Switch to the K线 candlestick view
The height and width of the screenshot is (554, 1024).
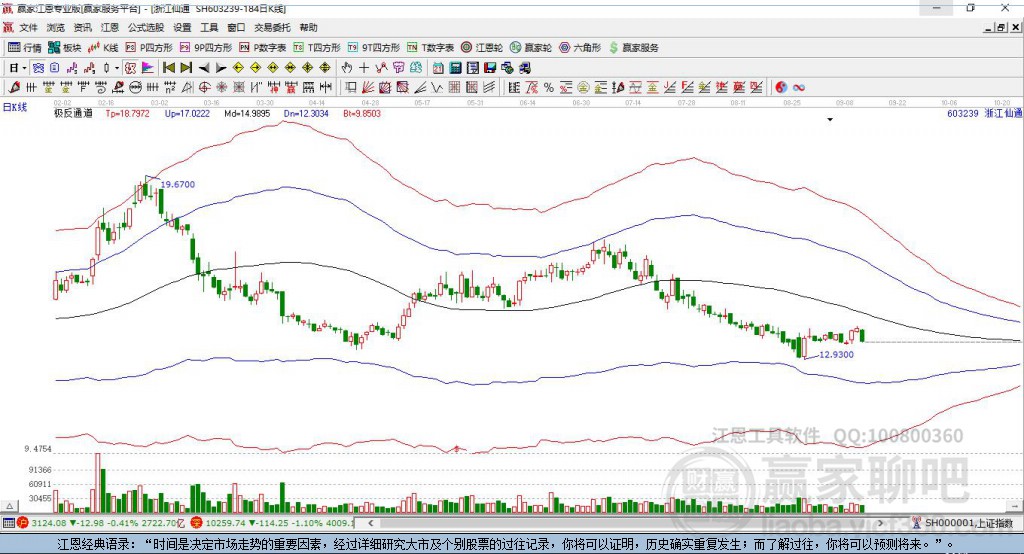103,48
